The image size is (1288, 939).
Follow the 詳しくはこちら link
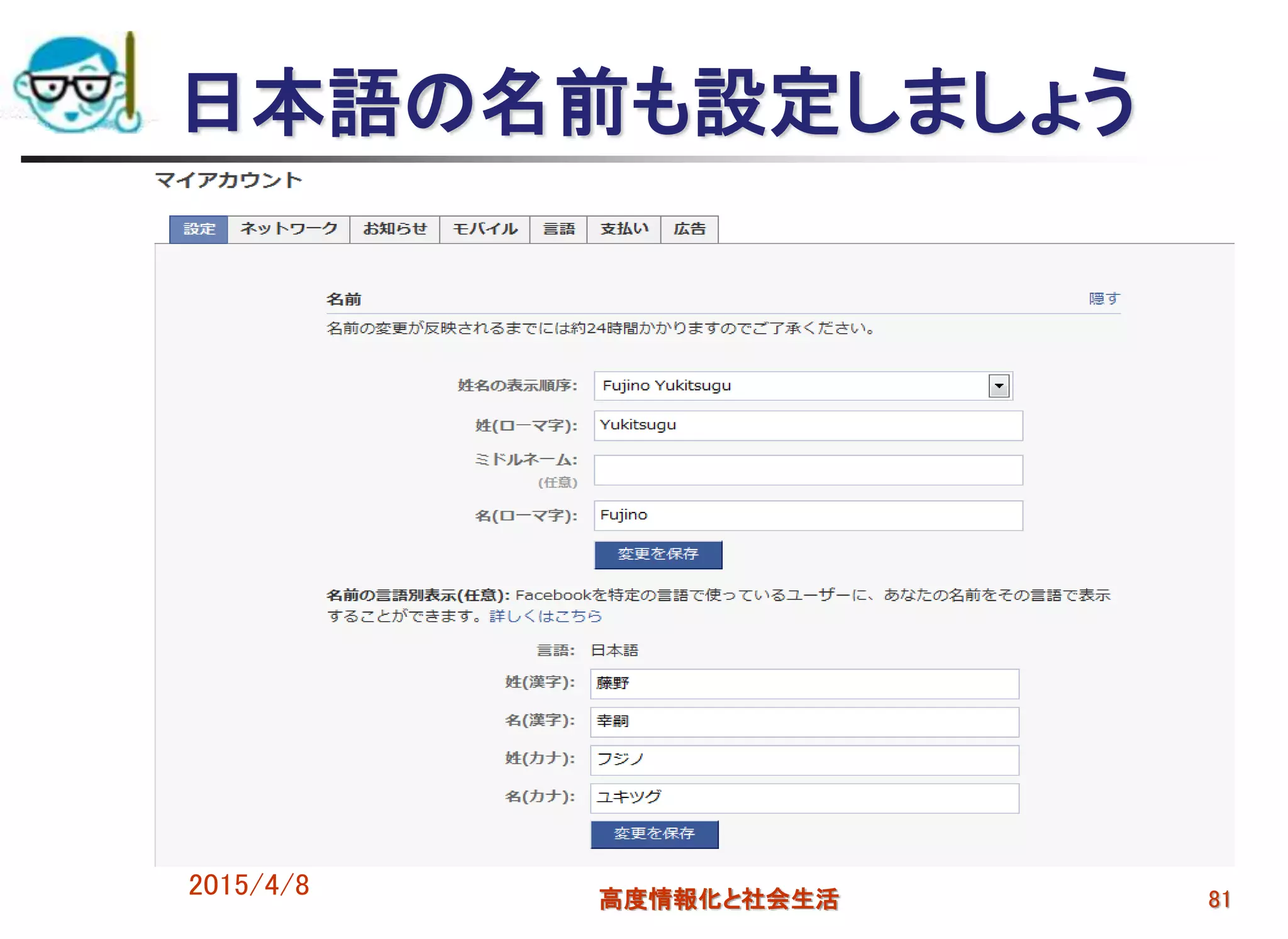click(x=545, y=616)
